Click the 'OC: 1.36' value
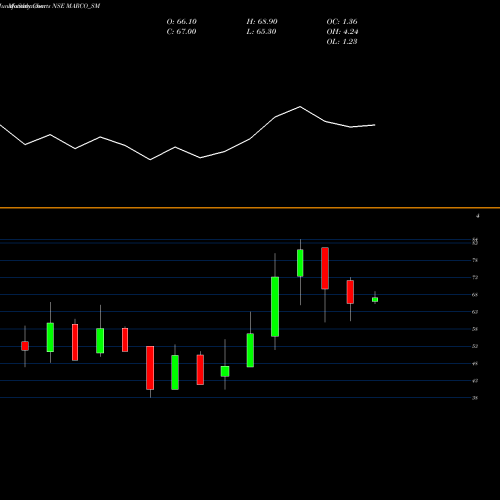The height and width of the screenshot is (500, 500). pyautogui.click(x=342, y=22)
